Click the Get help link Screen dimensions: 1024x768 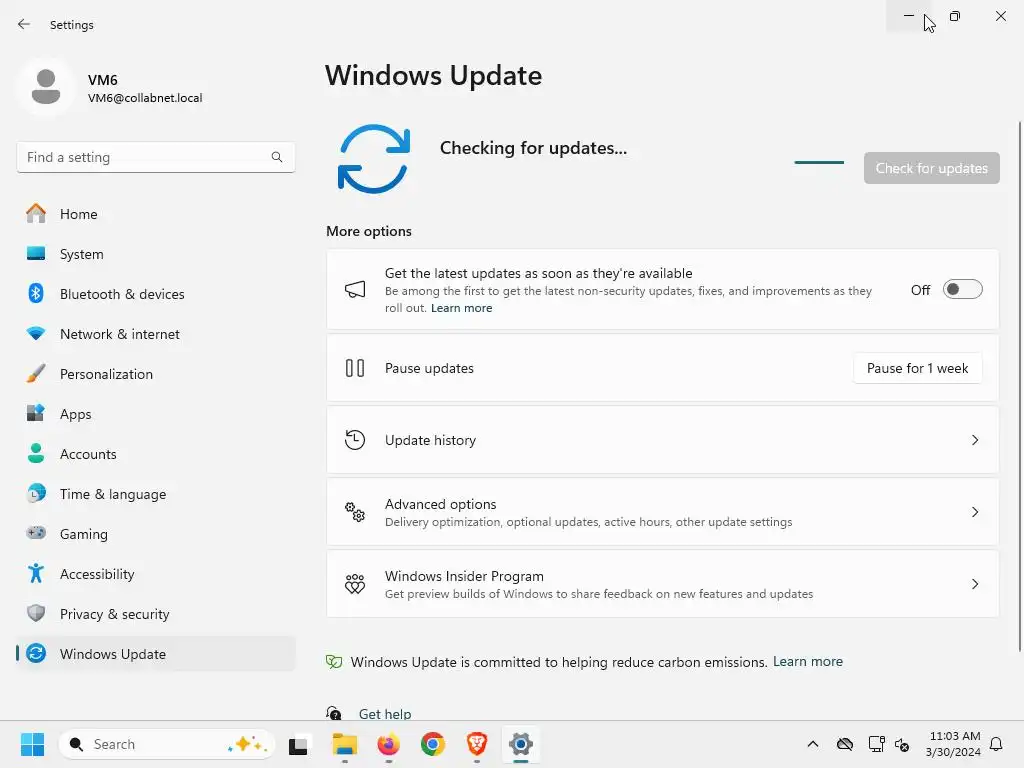pyautogui.click(x=385, y=714)
